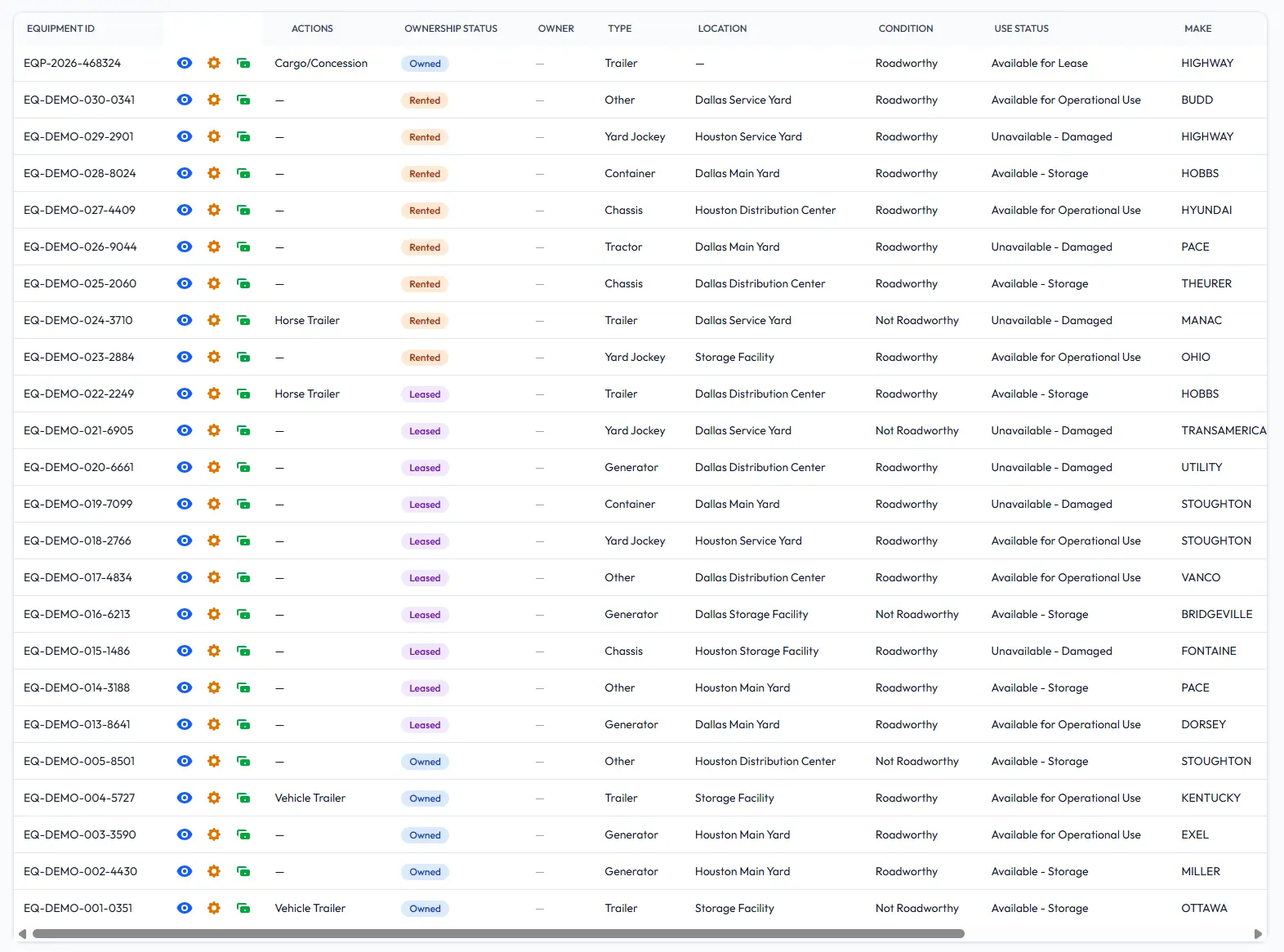
Task: Click the eye icon in the EQ-DEMO-016-6213 row
Action: [x=185, y=614]
